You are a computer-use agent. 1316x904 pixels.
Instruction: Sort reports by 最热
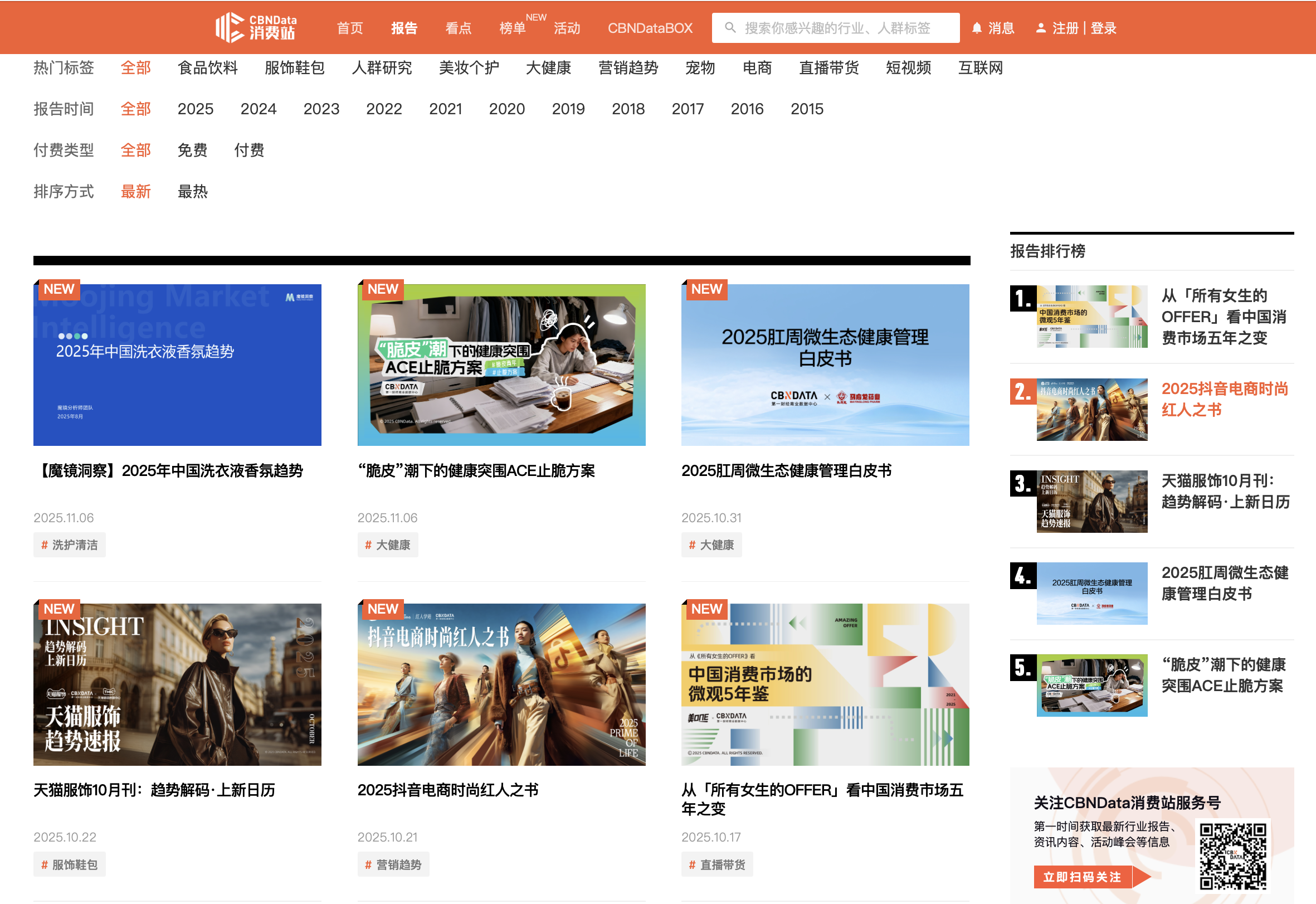coord(193,192)
